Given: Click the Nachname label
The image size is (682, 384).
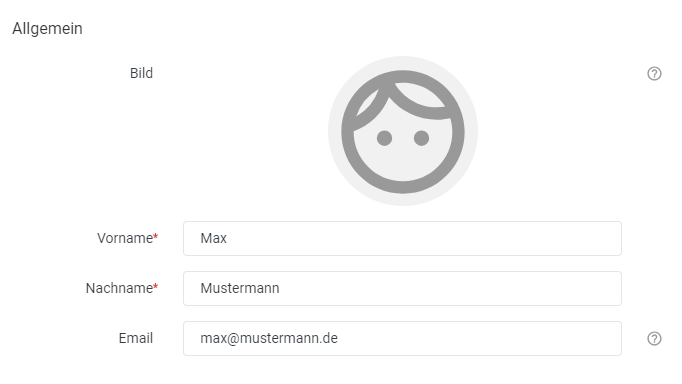Looking at the screenshot, I should click(119, 288).
